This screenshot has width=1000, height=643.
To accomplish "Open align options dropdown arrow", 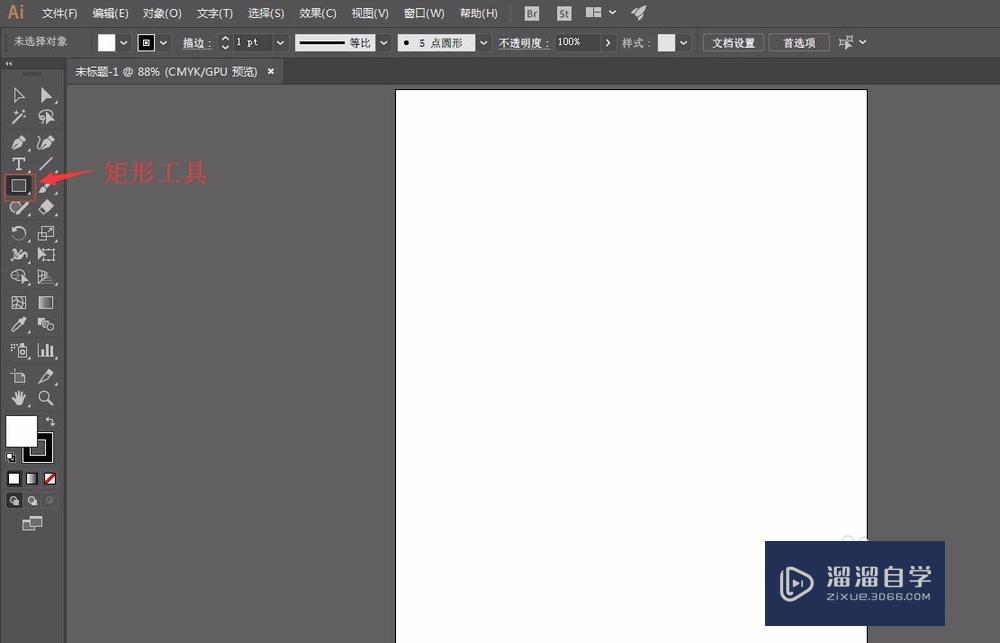I will click(863, 42).
